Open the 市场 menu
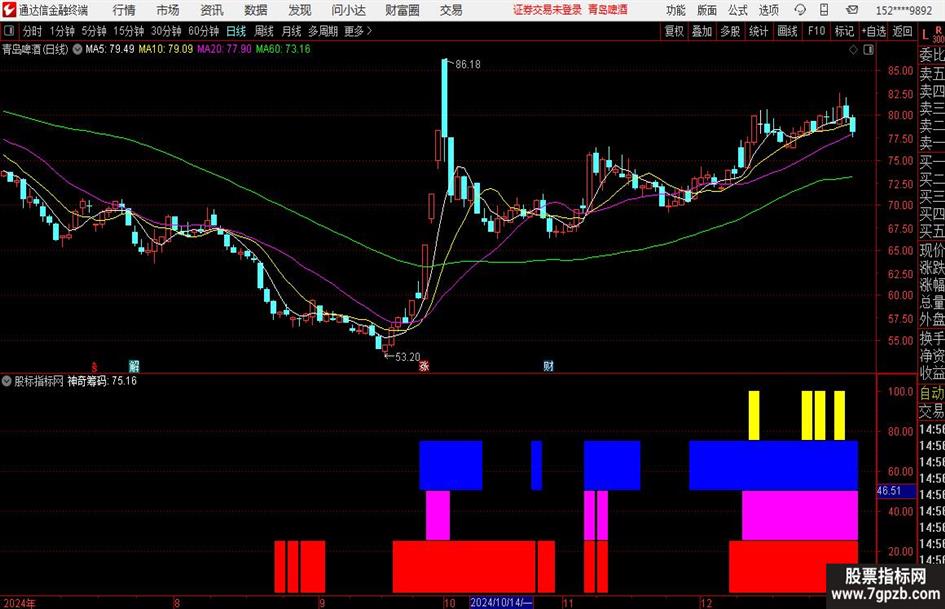This screenshot has height=609, width=945. [x=168, y=10]
